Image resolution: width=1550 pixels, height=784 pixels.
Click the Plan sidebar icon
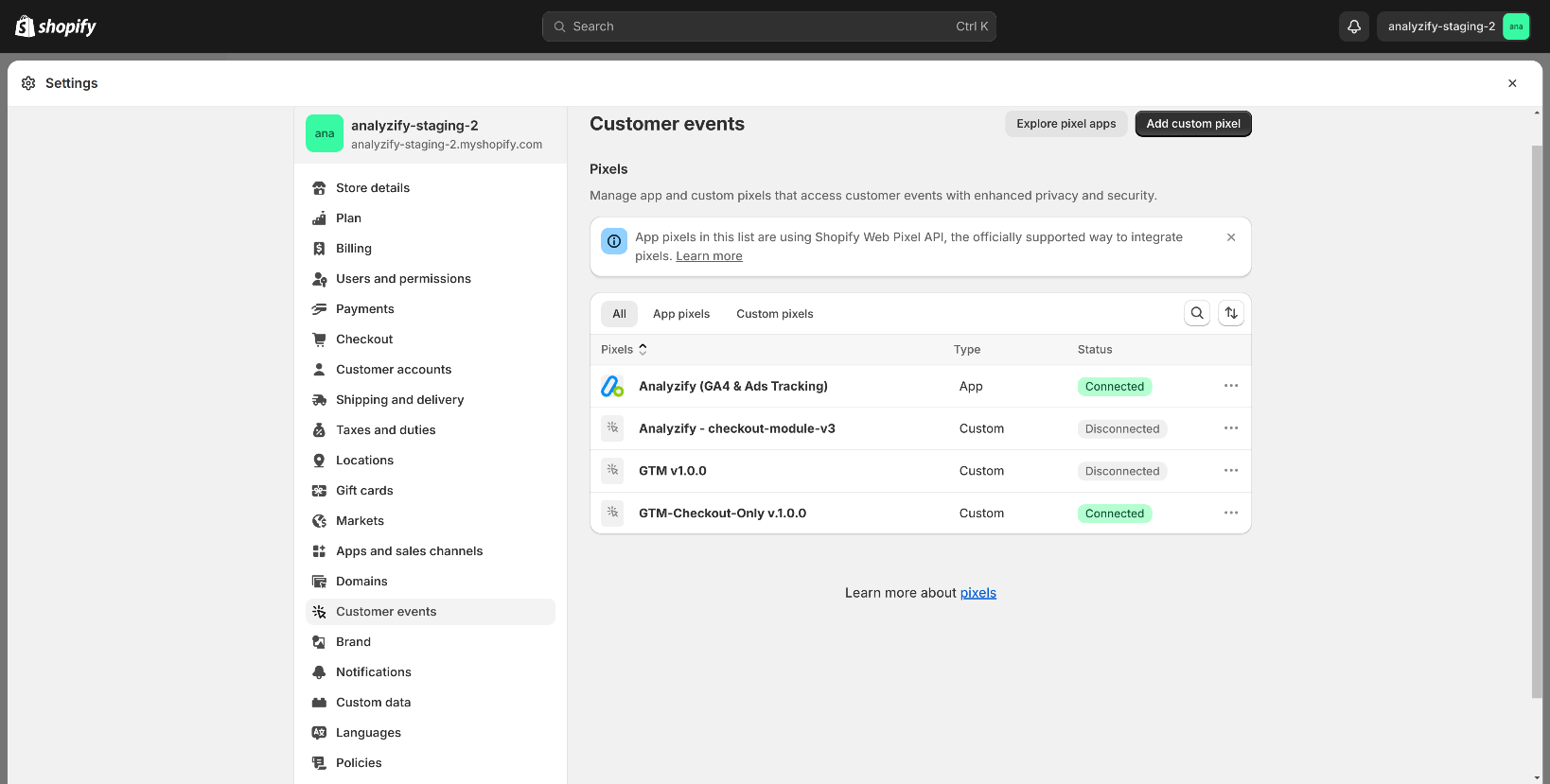[x=319, y=218]
